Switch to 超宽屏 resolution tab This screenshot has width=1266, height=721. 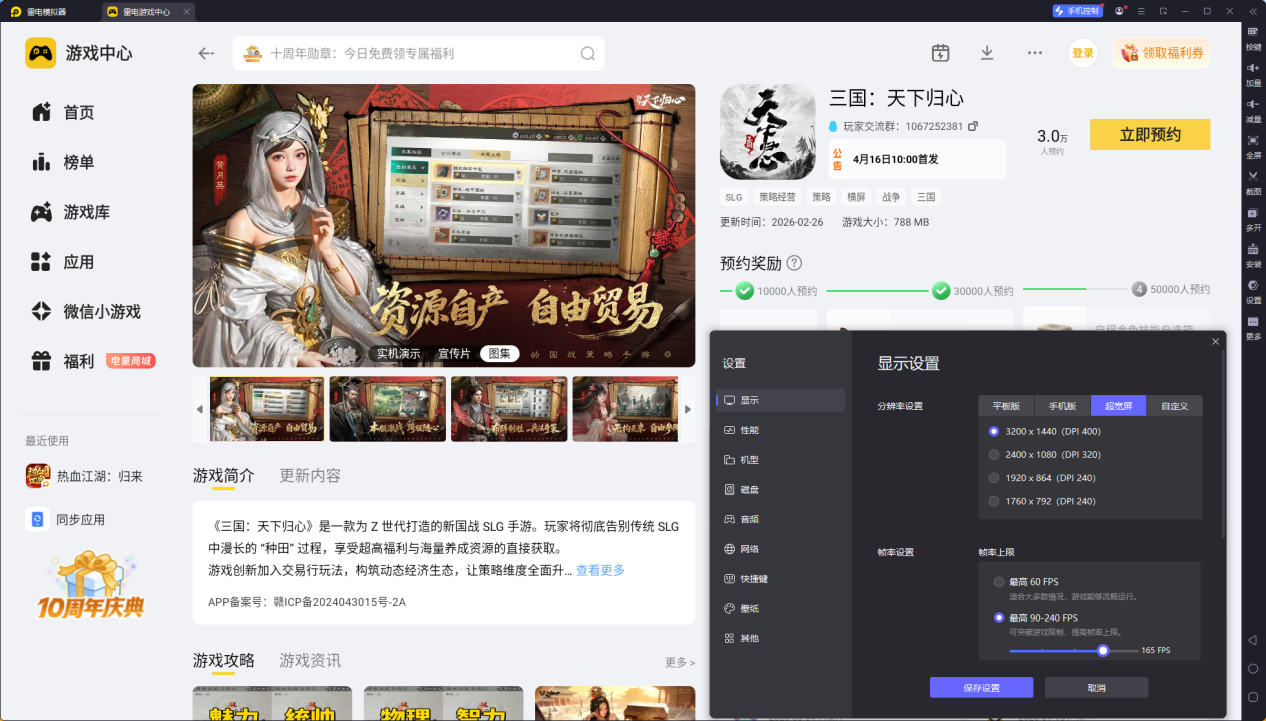(1118, 406)
